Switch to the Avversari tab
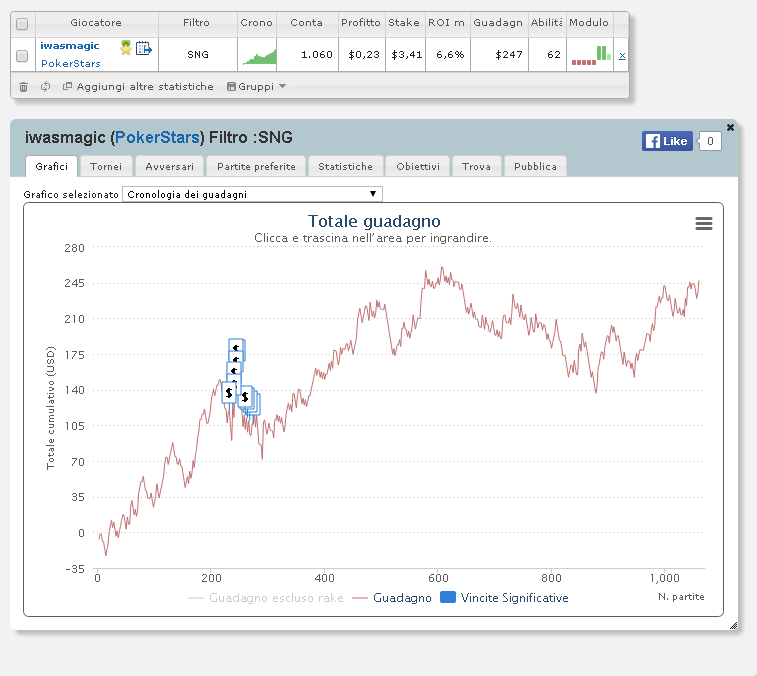The image size is (757, 676). coord(169,167)
